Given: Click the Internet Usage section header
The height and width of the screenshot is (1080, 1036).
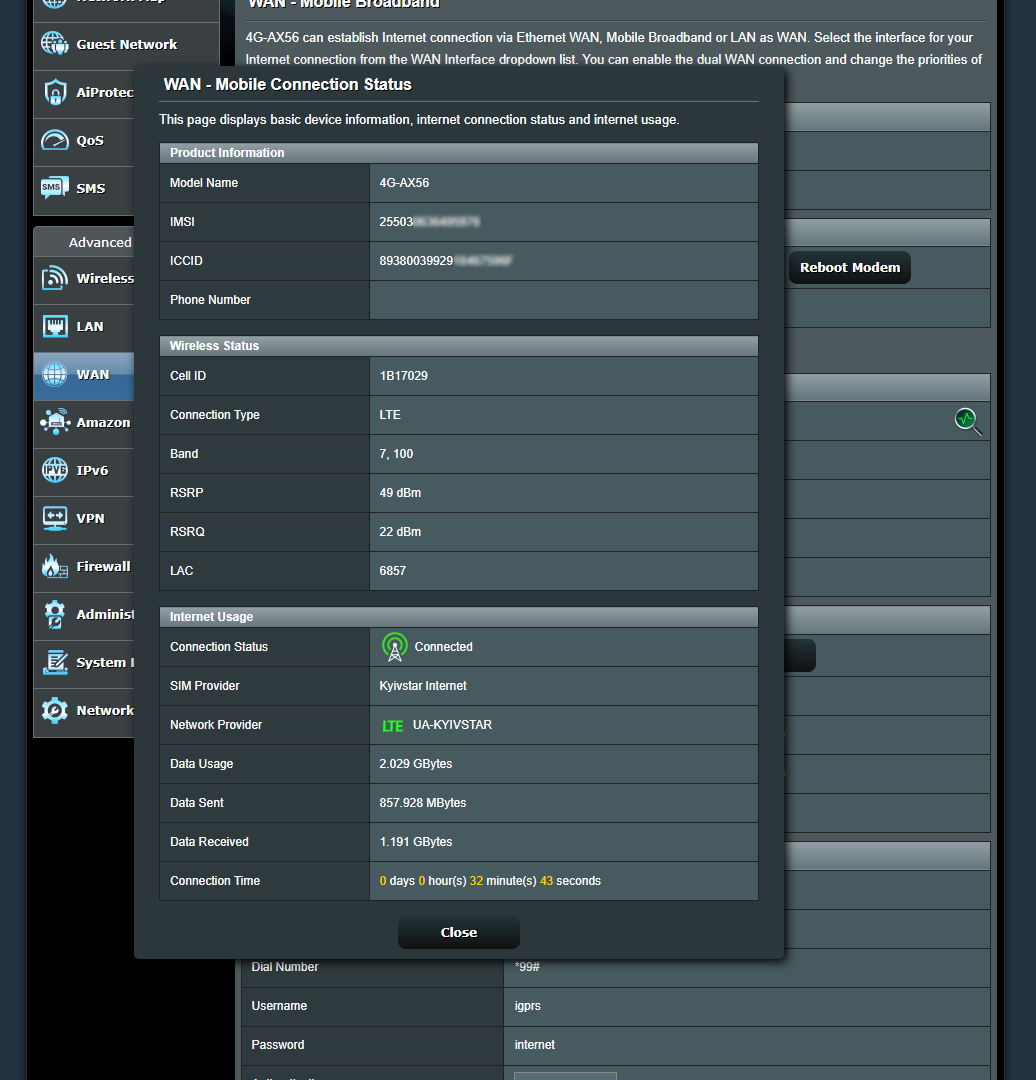Looking at the screenshot, I should click(x=459, y=617).
